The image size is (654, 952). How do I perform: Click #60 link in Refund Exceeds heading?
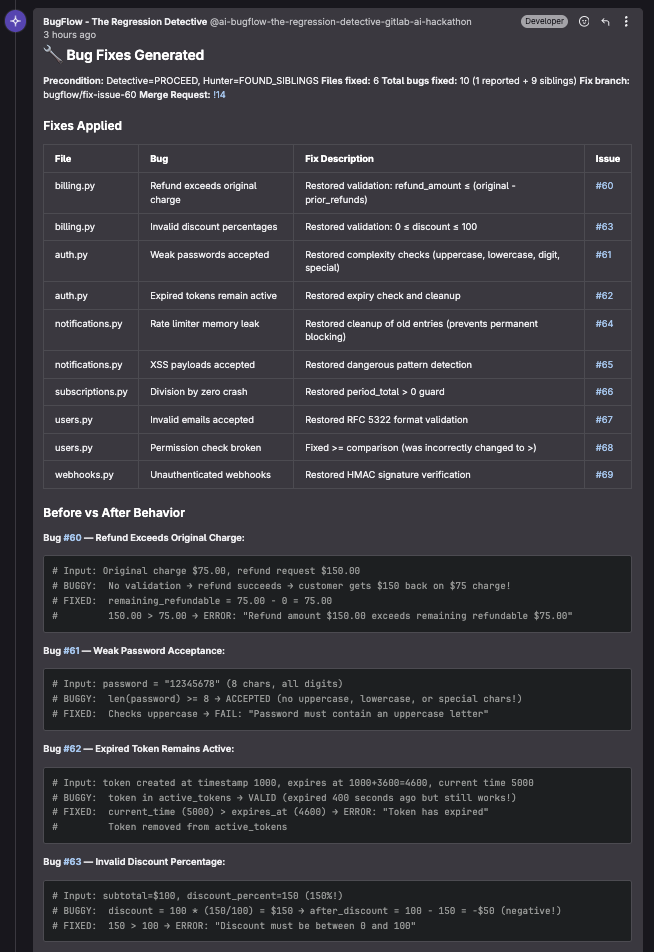pos(72,538)
